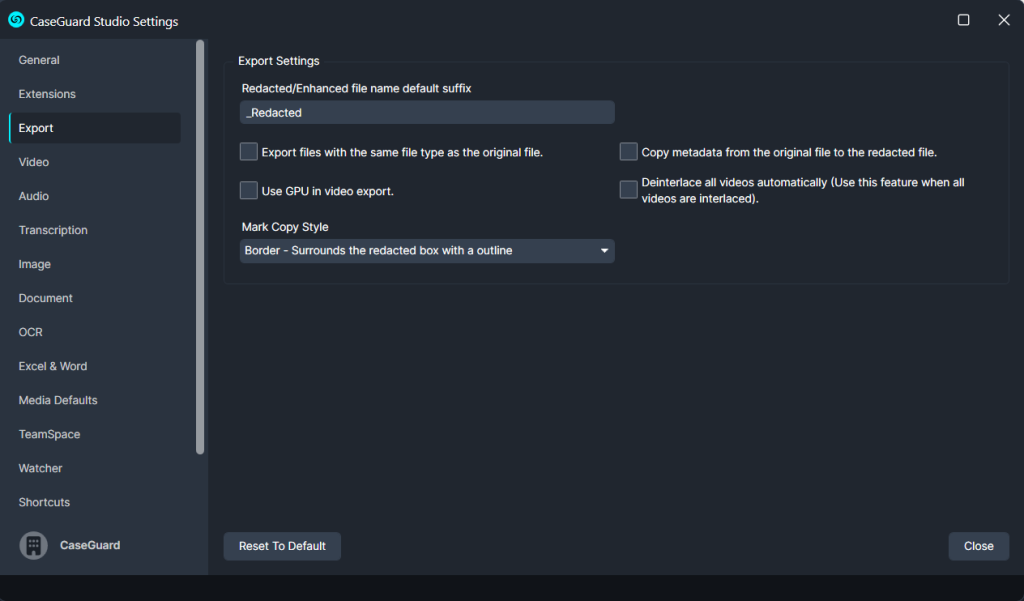The width and height of the screenshot is (1024, 601).
Task: Maximize the settings window
Action: 964,20
